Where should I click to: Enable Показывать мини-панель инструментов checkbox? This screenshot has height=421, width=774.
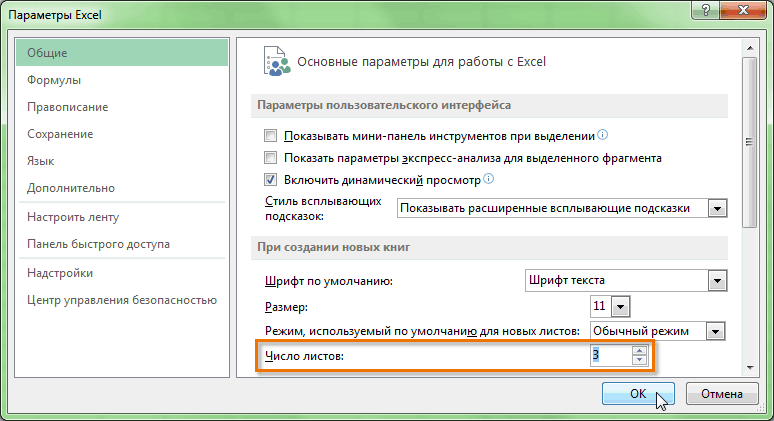pos(271,136)
